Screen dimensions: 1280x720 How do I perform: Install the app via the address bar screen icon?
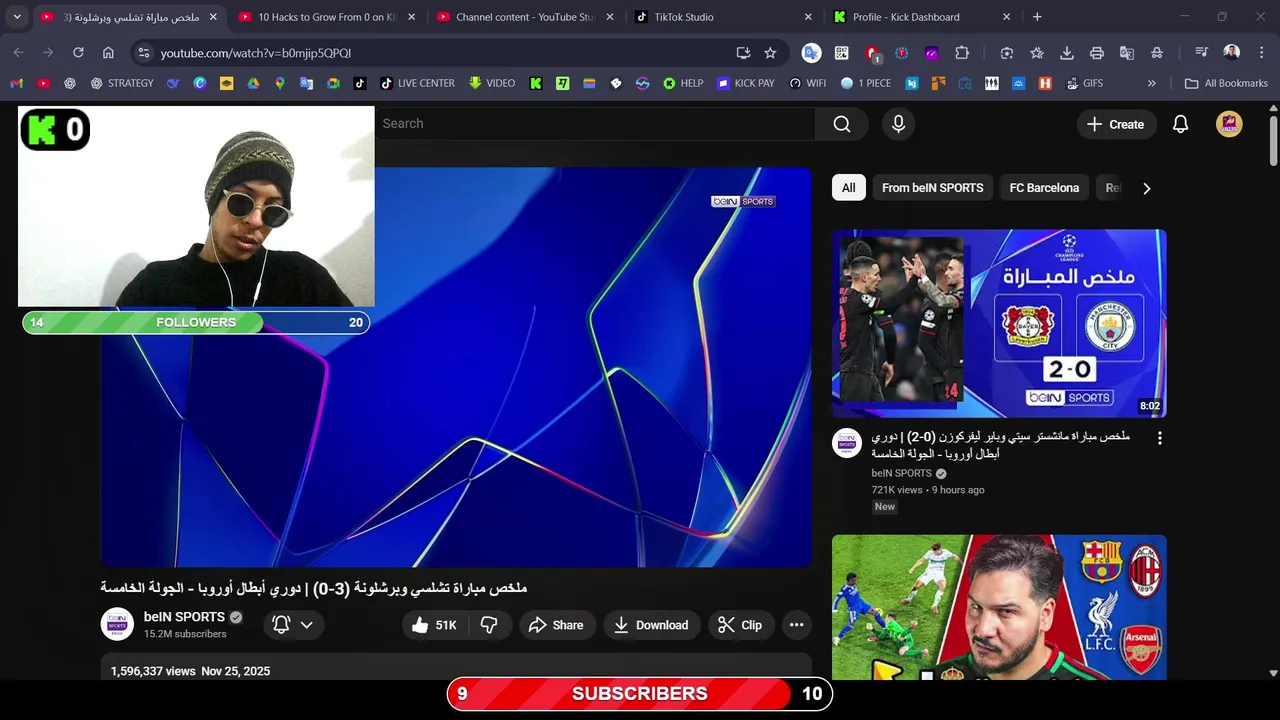(743, 53)
